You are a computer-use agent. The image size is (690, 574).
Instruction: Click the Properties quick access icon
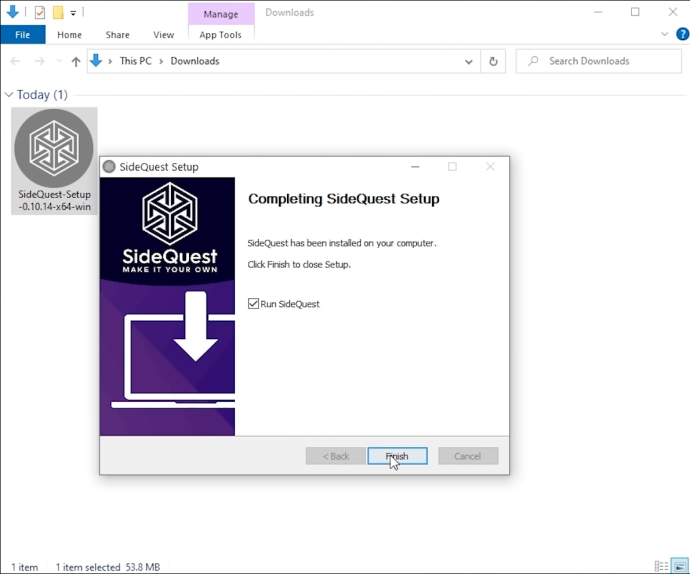[40, 12]
